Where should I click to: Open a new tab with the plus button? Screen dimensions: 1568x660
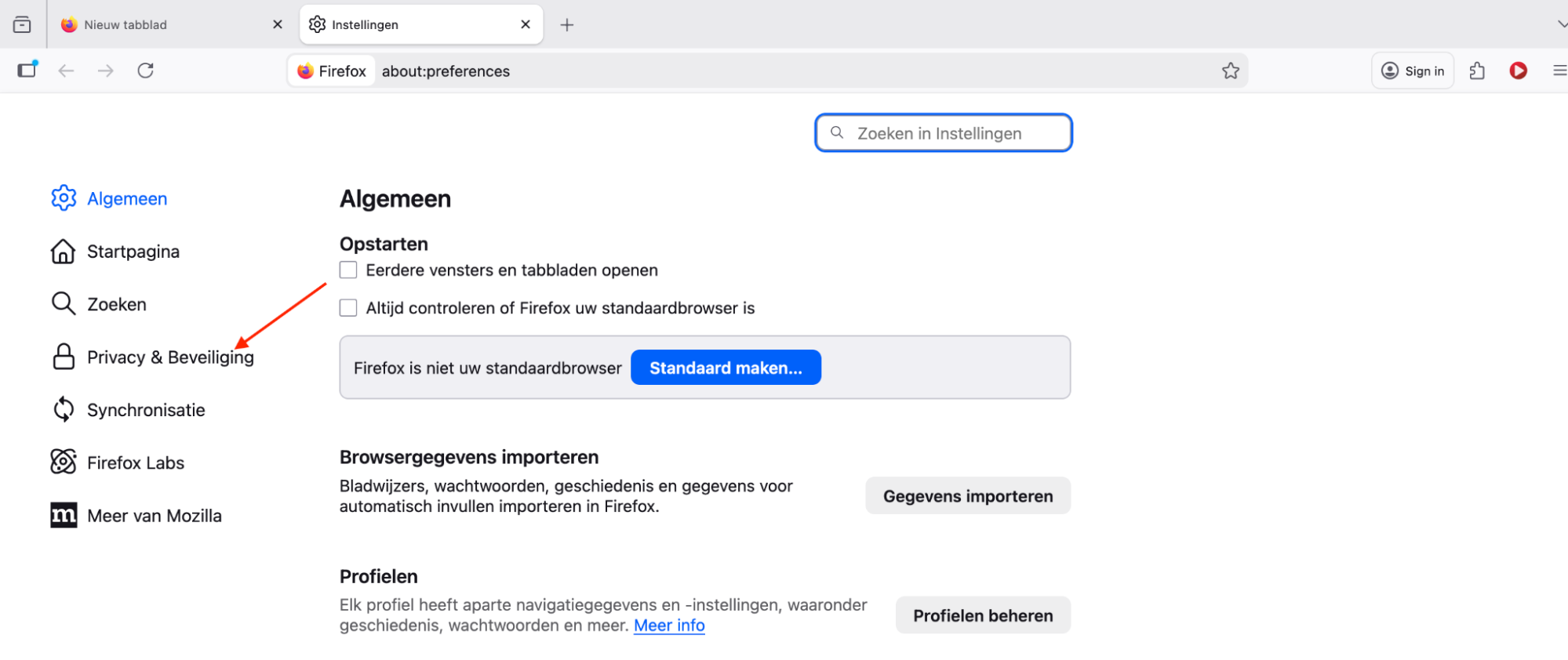point(566,24)
